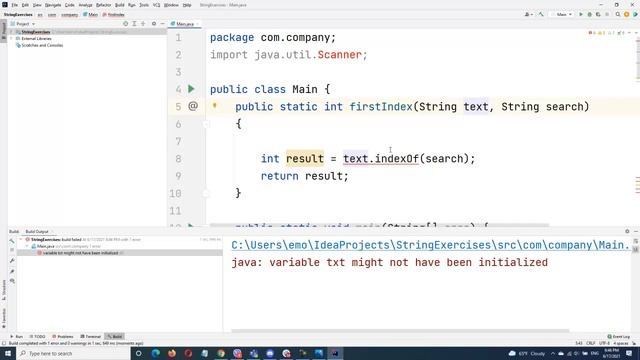This screenshot has height=360, width=640.
Task: Open Build panel settings gear
Action: (x=627, y=231)
